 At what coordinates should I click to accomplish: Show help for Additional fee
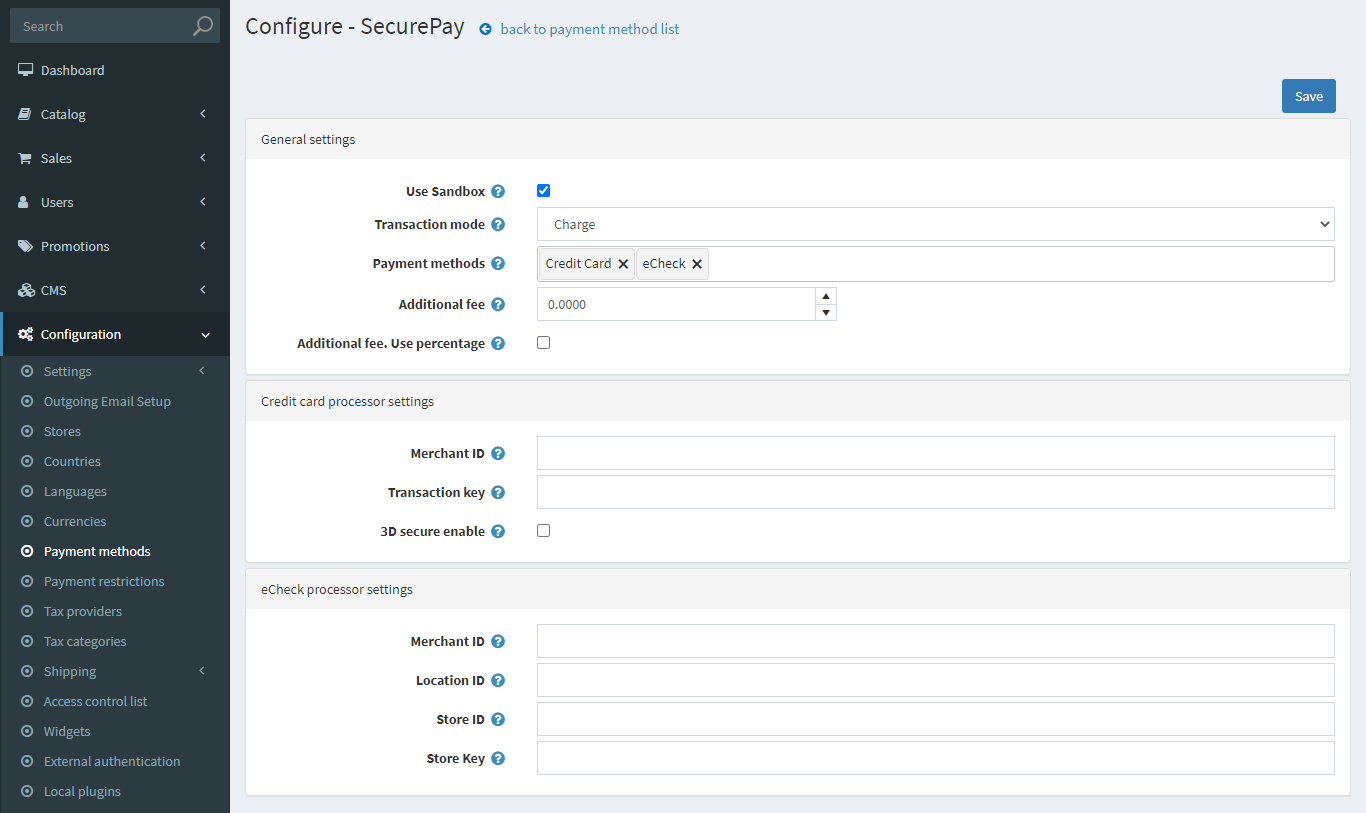[x=498, y=304]
